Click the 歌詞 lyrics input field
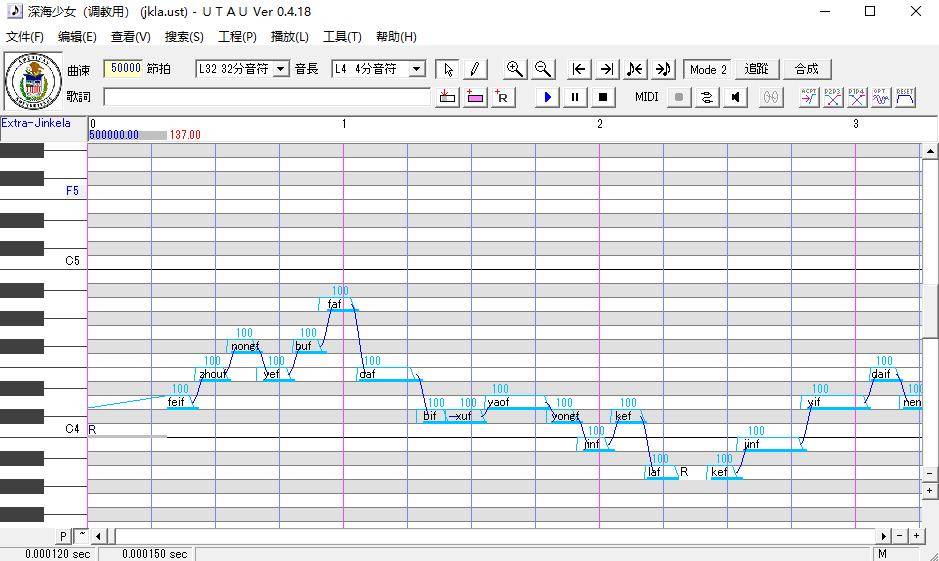This screenshot has height=561, width=939. pyautogui.click(x=266, y=97)
